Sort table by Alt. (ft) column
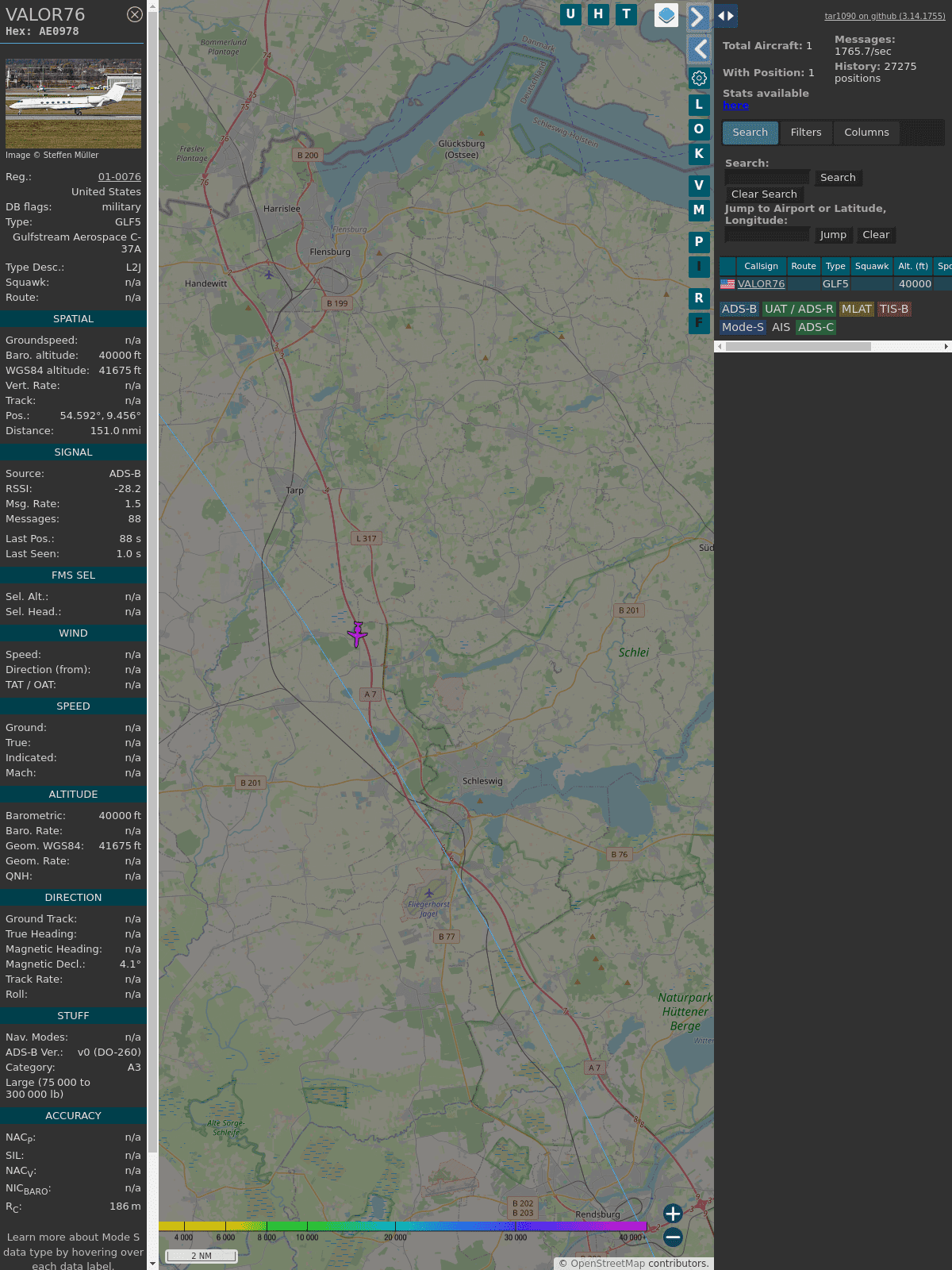This screenshot has height=1270, width=952. tap(913, 267)
